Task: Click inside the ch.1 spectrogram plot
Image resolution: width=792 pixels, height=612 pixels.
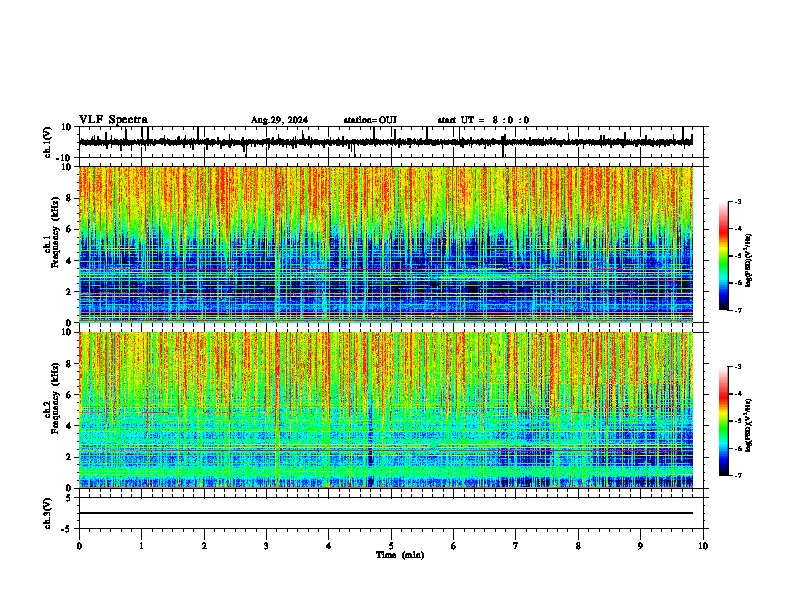Action: pyautogui.click(x=385, y=244)
